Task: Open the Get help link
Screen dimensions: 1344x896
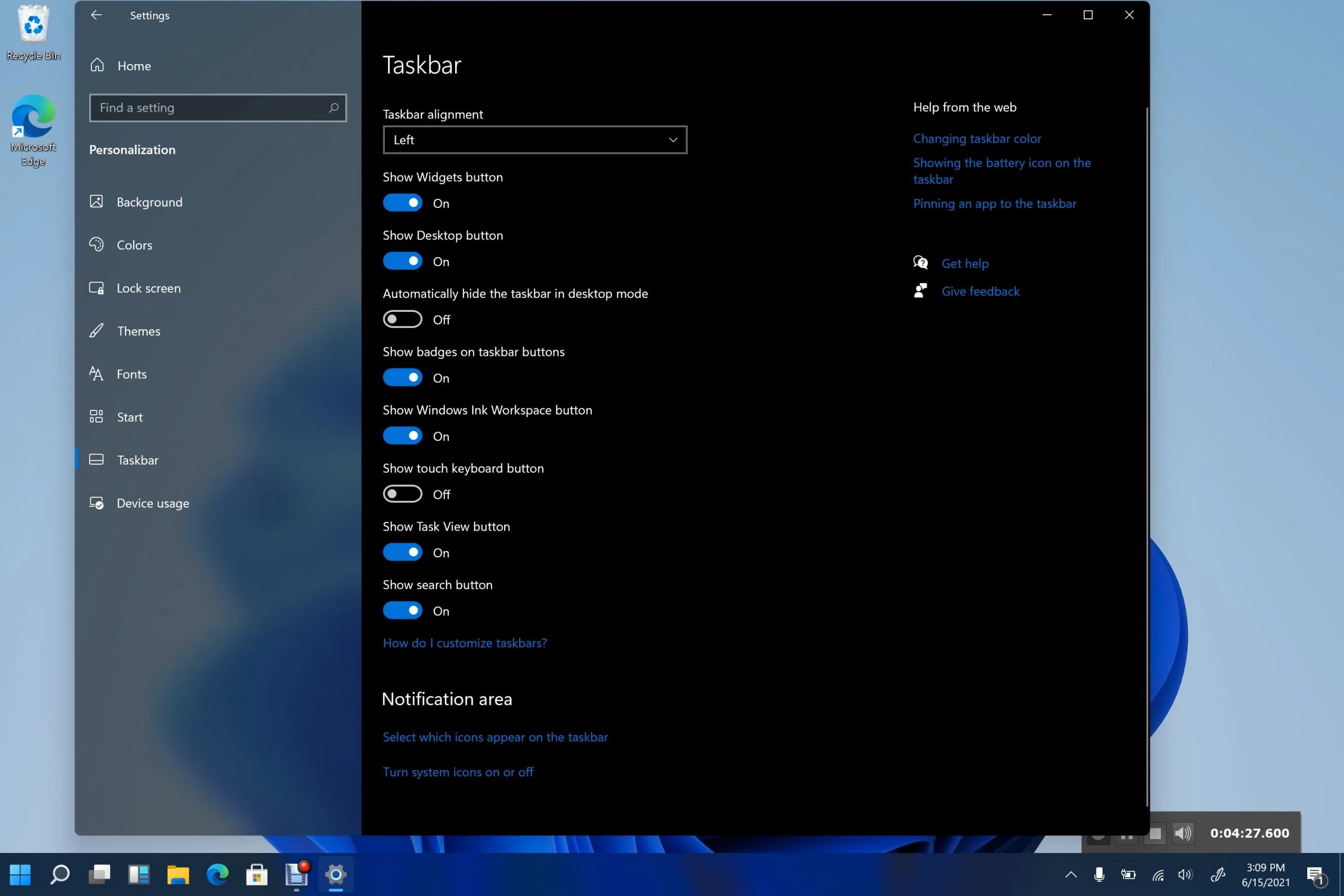Action: (x=964, y=263)
